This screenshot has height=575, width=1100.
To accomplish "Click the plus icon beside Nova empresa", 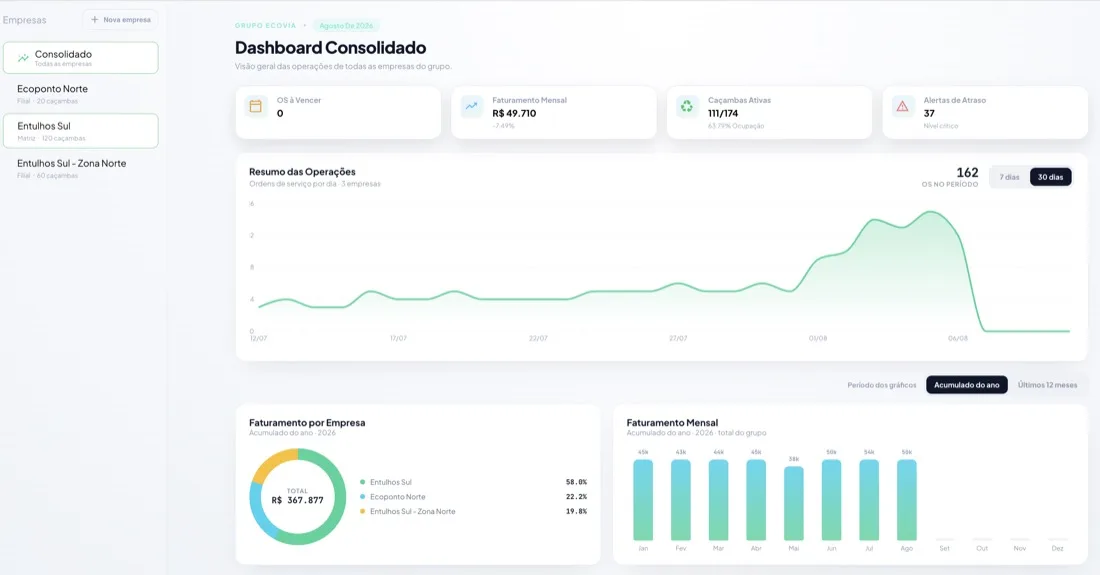I will (x=95, y=20).
